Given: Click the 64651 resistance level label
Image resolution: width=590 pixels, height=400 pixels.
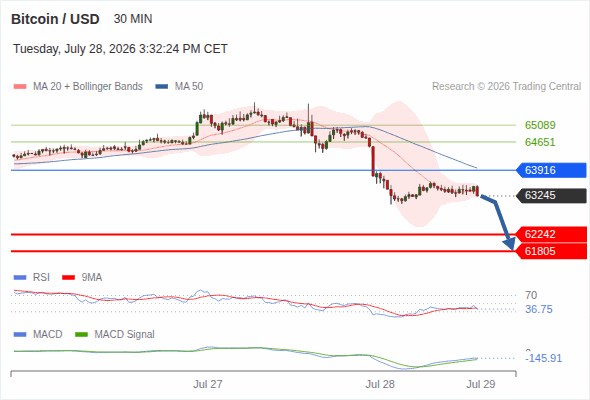Looking at the screenshot, I should click(x=540, y=142).
